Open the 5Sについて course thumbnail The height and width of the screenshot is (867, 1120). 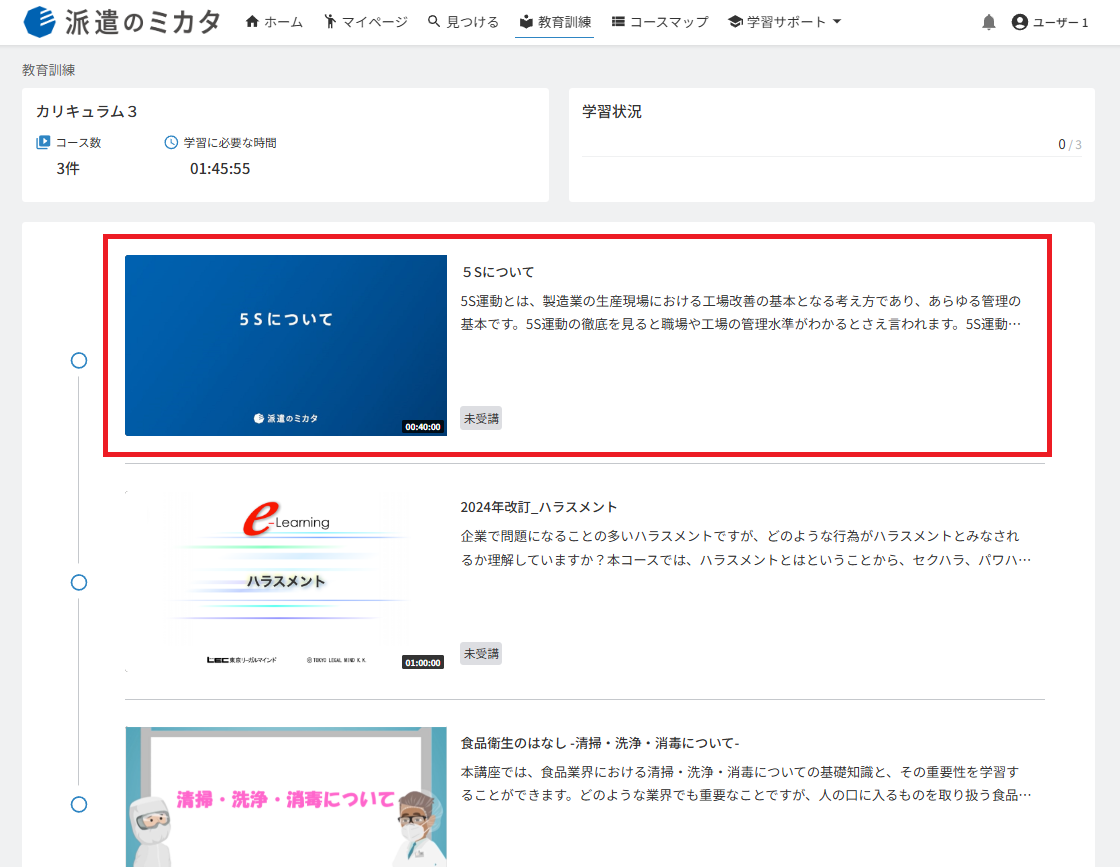pyautogui.click(x=286, y=345)
